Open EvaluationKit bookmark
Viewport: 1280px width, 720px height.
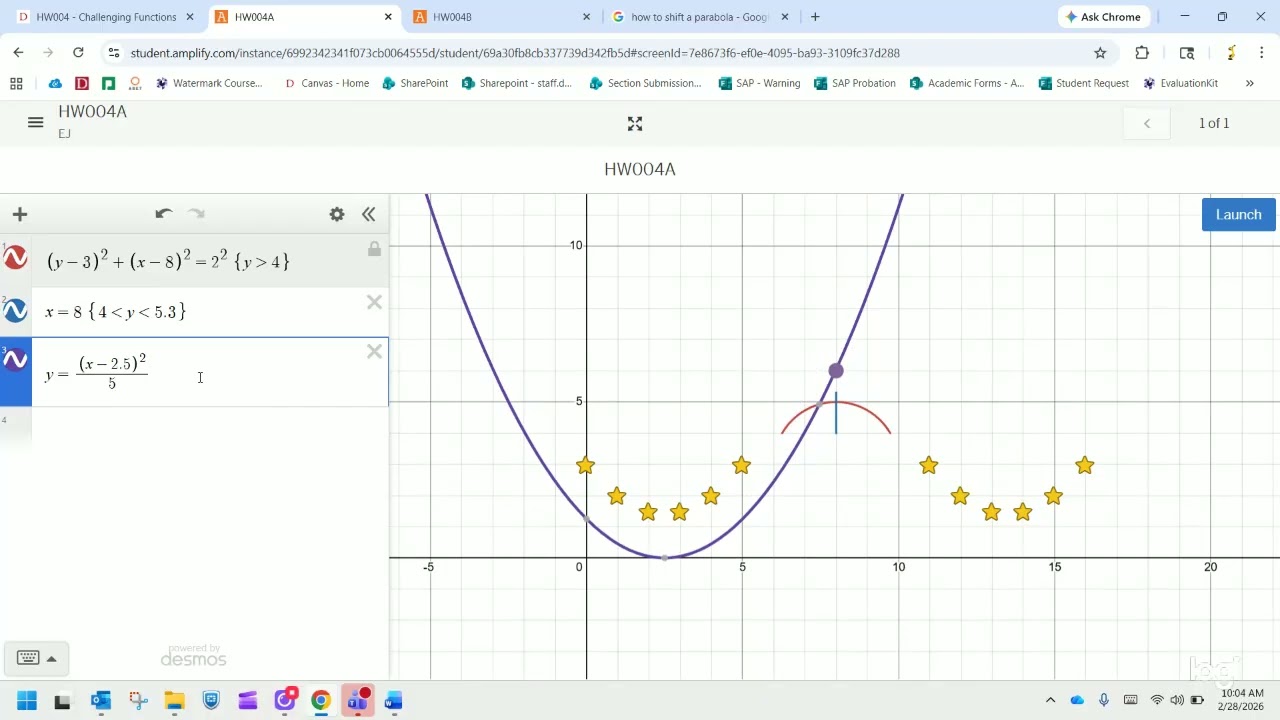1180,83
